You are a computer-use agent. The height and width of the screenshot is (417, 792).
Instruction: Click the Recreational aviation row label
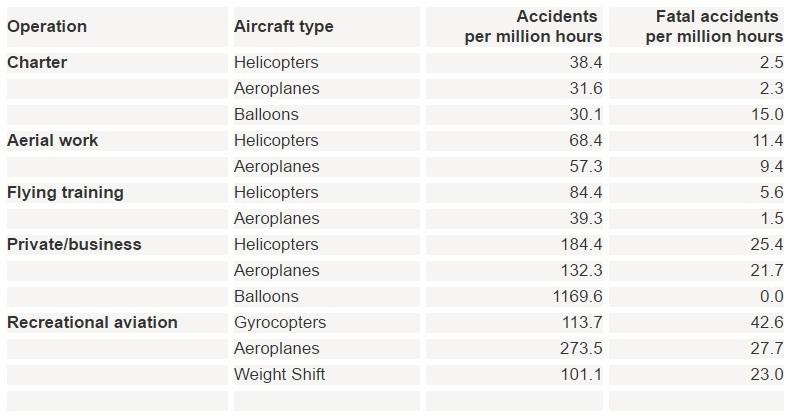click(92, 322)
